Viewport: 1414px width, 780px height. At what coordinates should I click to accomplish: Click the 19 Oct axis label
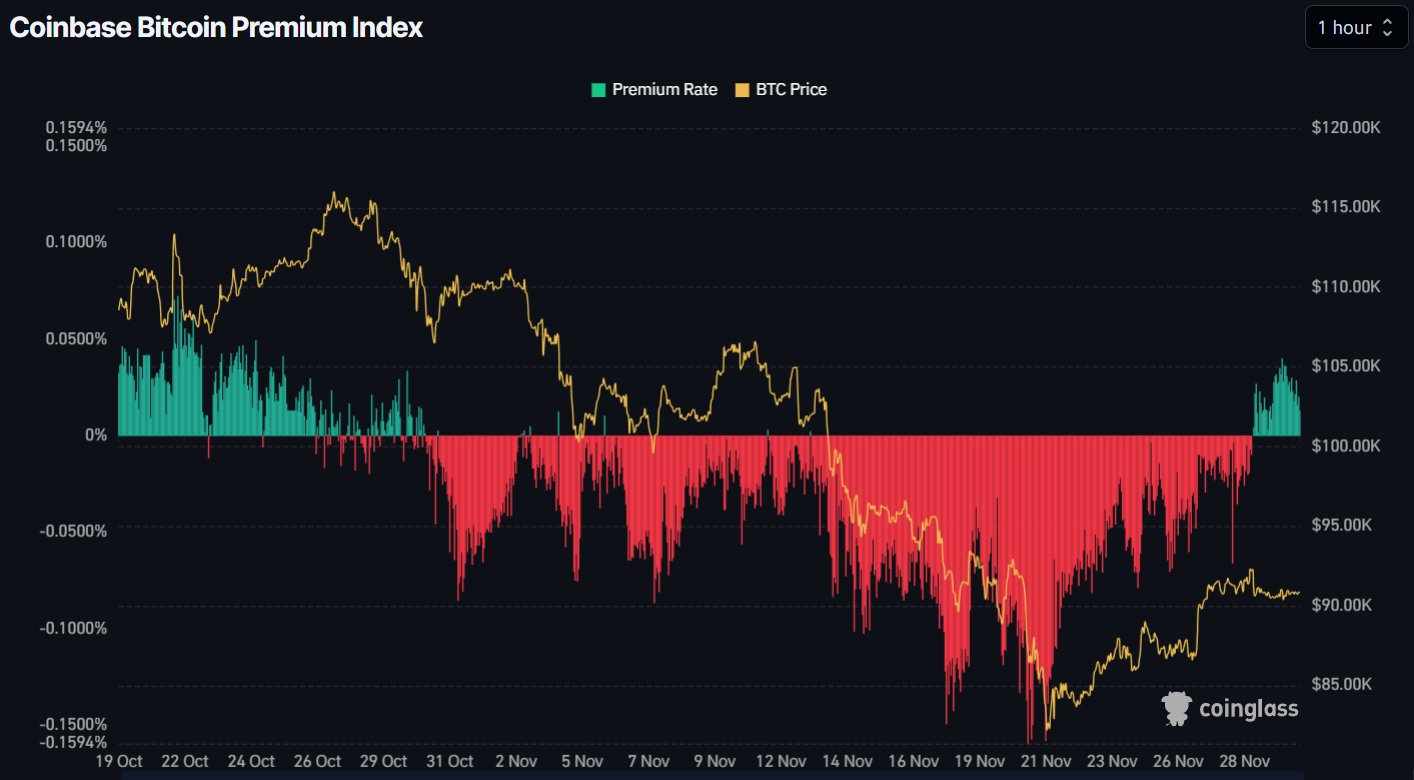118,761
